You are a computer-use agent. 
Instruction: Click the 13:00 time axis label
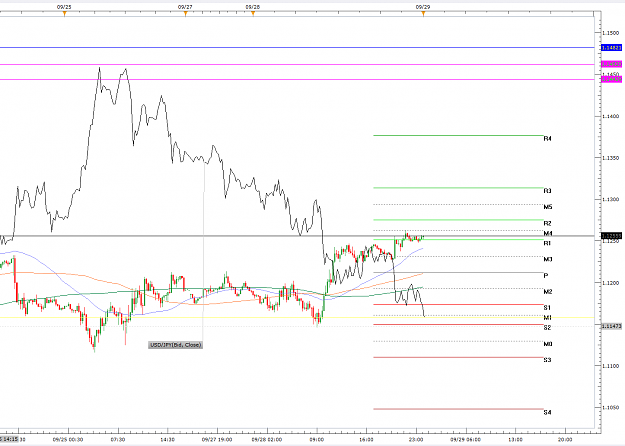point(515,440)
